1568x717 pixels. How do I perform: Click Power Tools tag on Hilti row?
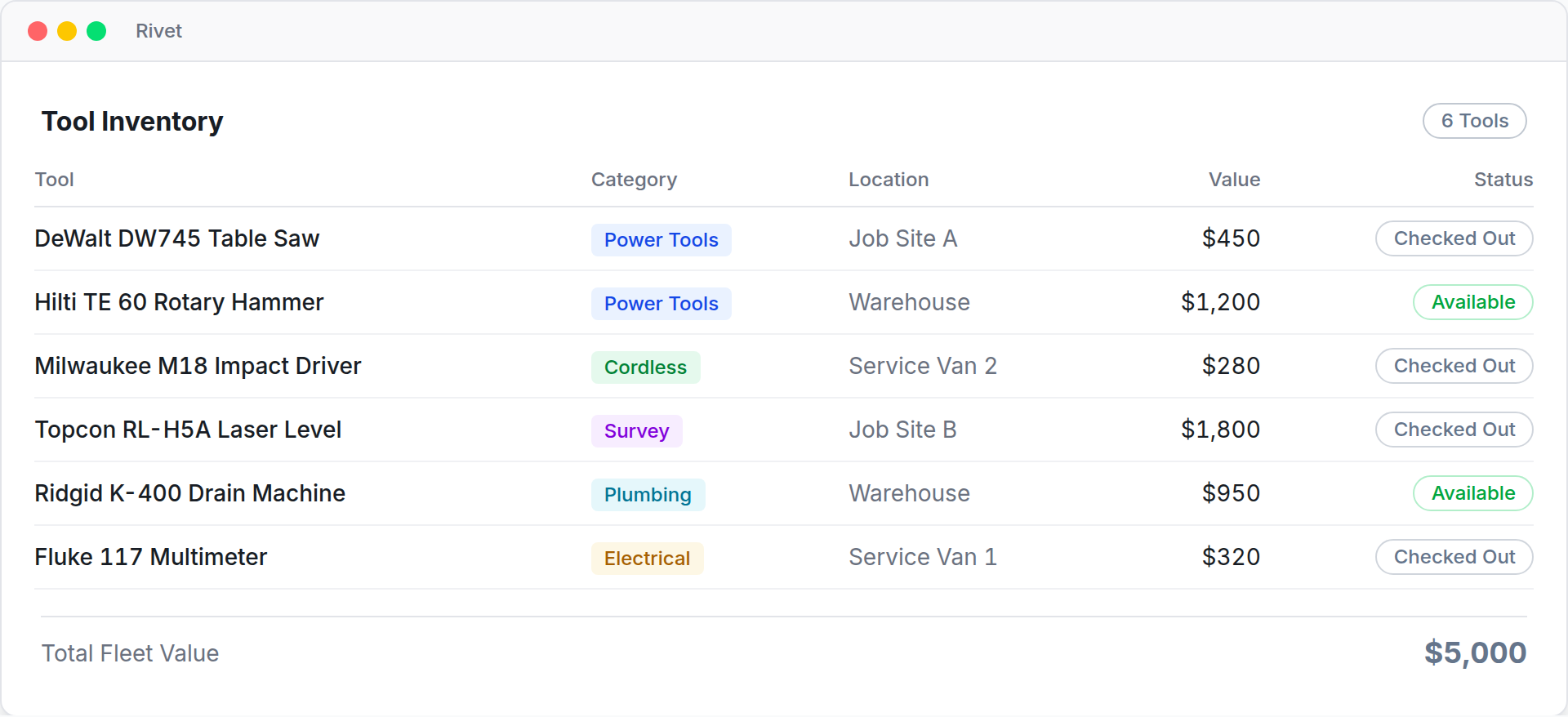point(661,304)
